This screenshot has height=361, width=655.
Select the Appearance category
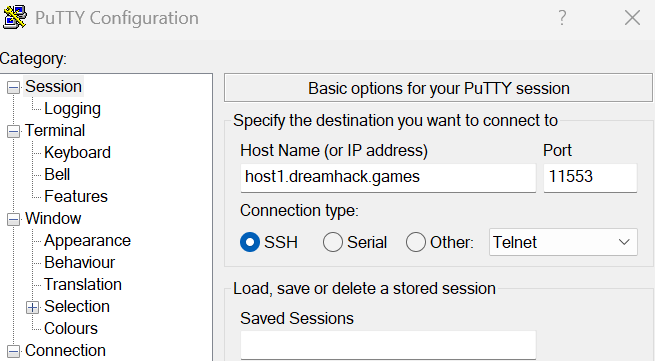pyautogui.click(x=87, y=241)
